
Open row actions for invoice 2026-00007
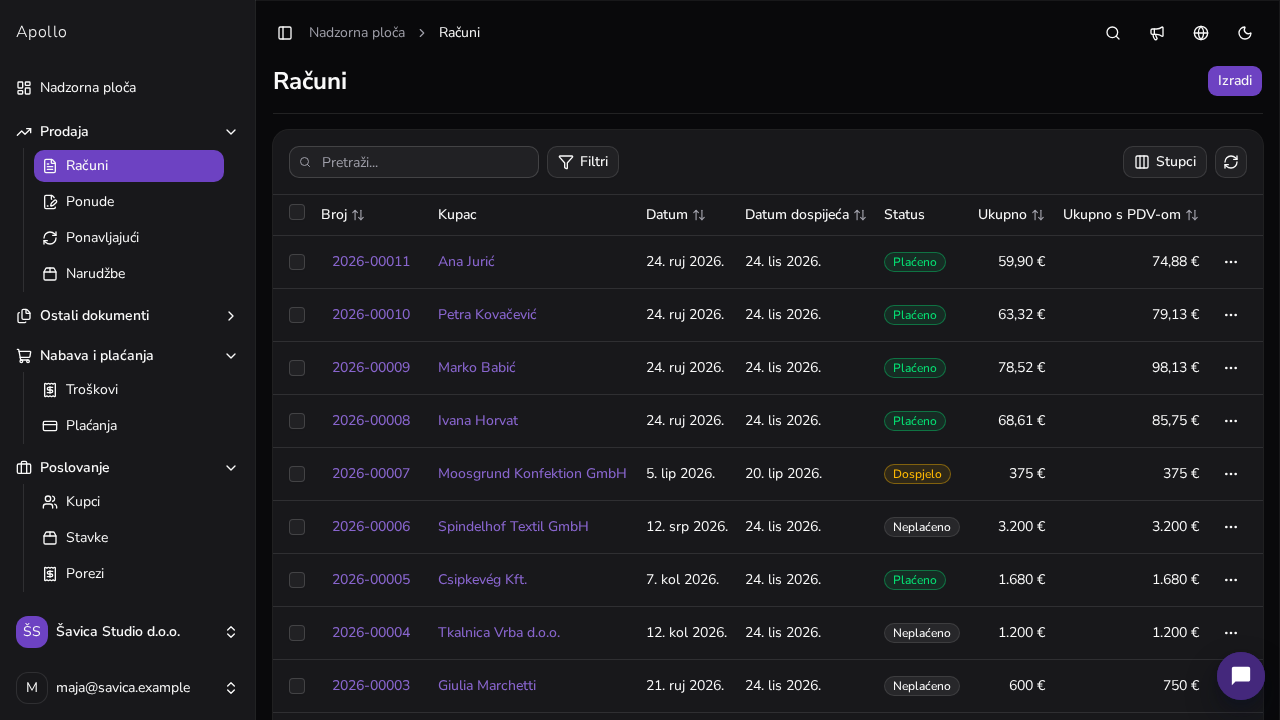[1231, 474]
